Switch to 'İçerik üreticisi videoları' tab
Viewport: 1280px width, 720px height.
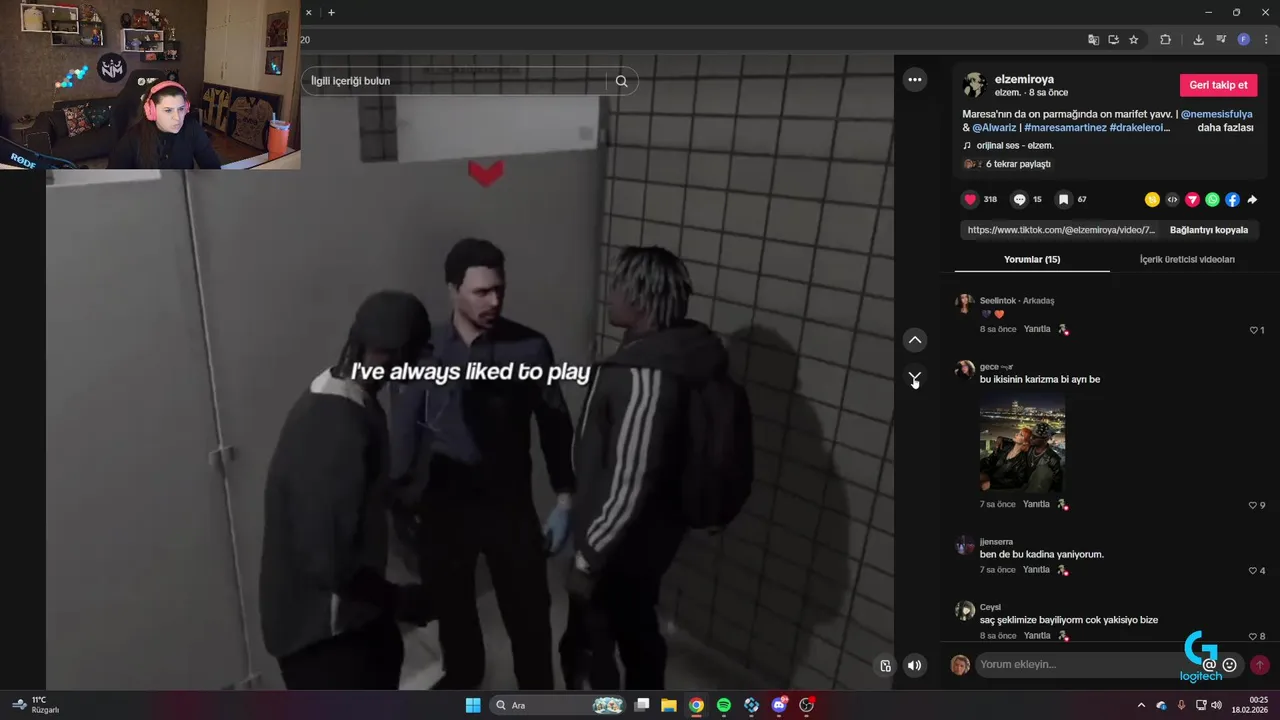[1187, 260]
